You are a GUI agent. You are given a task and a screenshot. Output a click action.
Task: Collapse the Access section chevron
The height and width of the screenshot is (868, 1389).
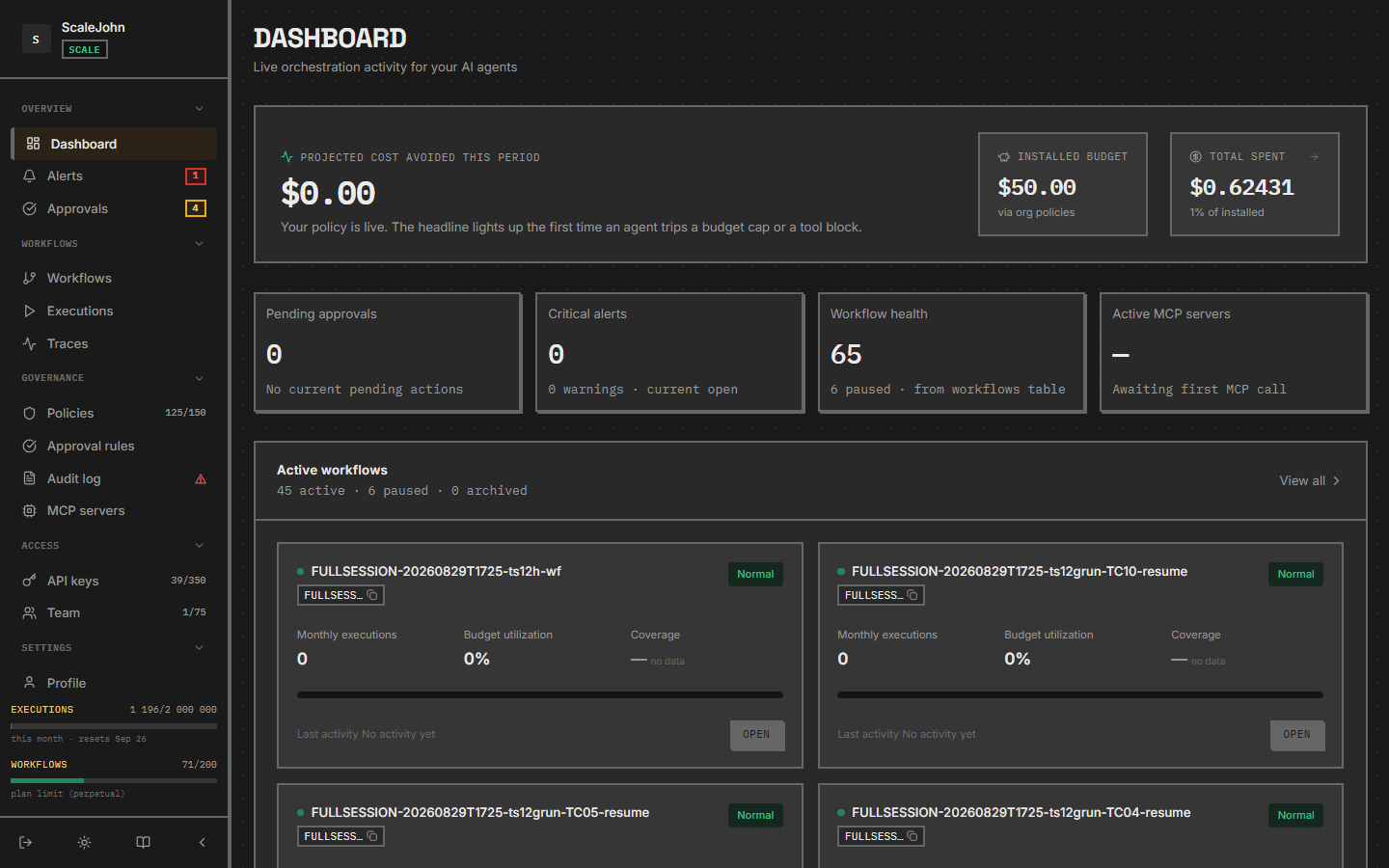(200, 546)
